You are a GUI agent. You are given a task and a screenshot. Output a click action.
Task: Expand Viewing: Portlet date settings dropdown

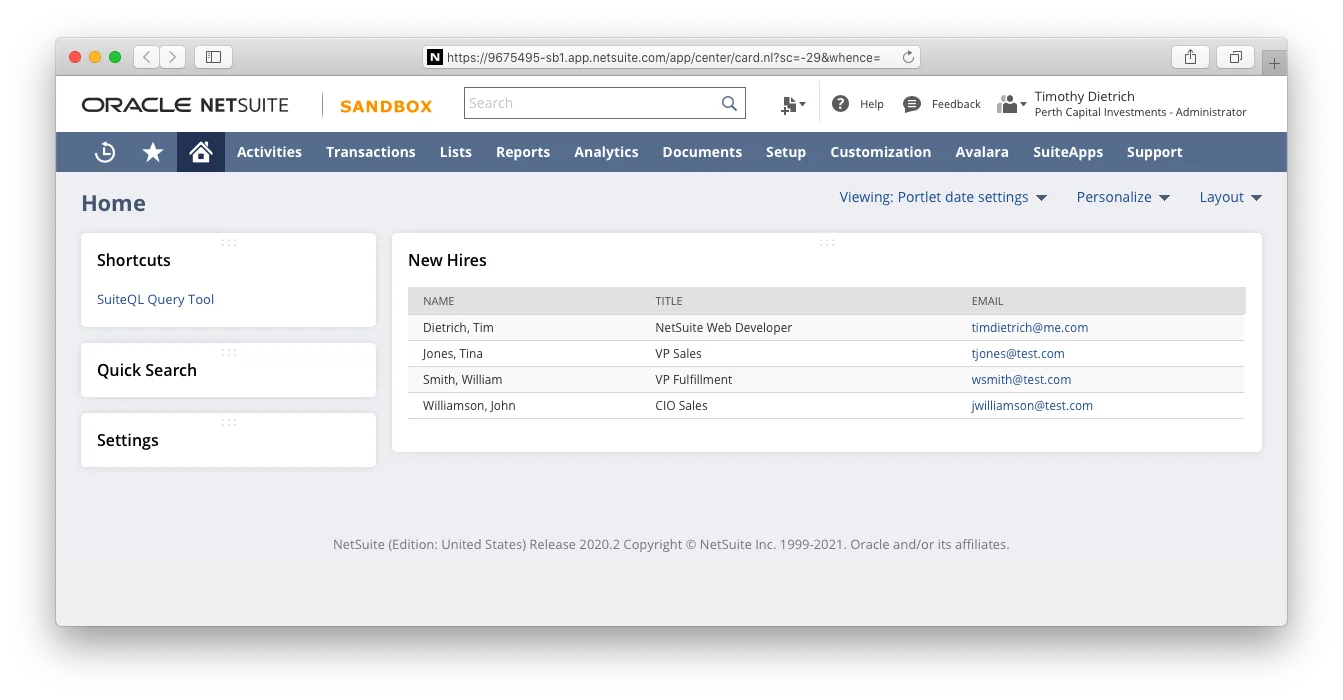click(943, 197)
